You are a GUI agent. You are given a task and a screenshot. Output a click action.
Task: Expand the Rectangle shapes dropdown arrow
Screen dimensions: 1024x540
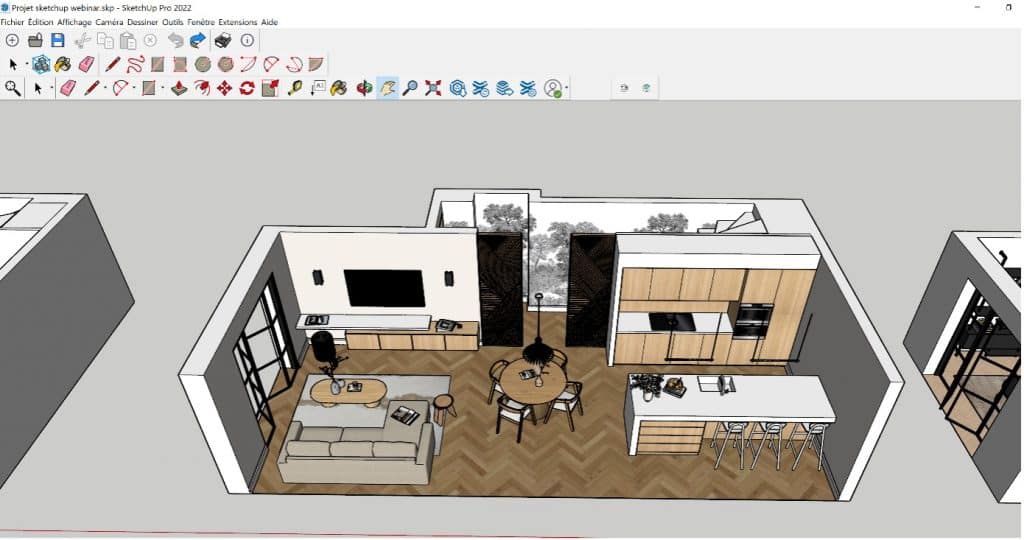coord(163,88)
